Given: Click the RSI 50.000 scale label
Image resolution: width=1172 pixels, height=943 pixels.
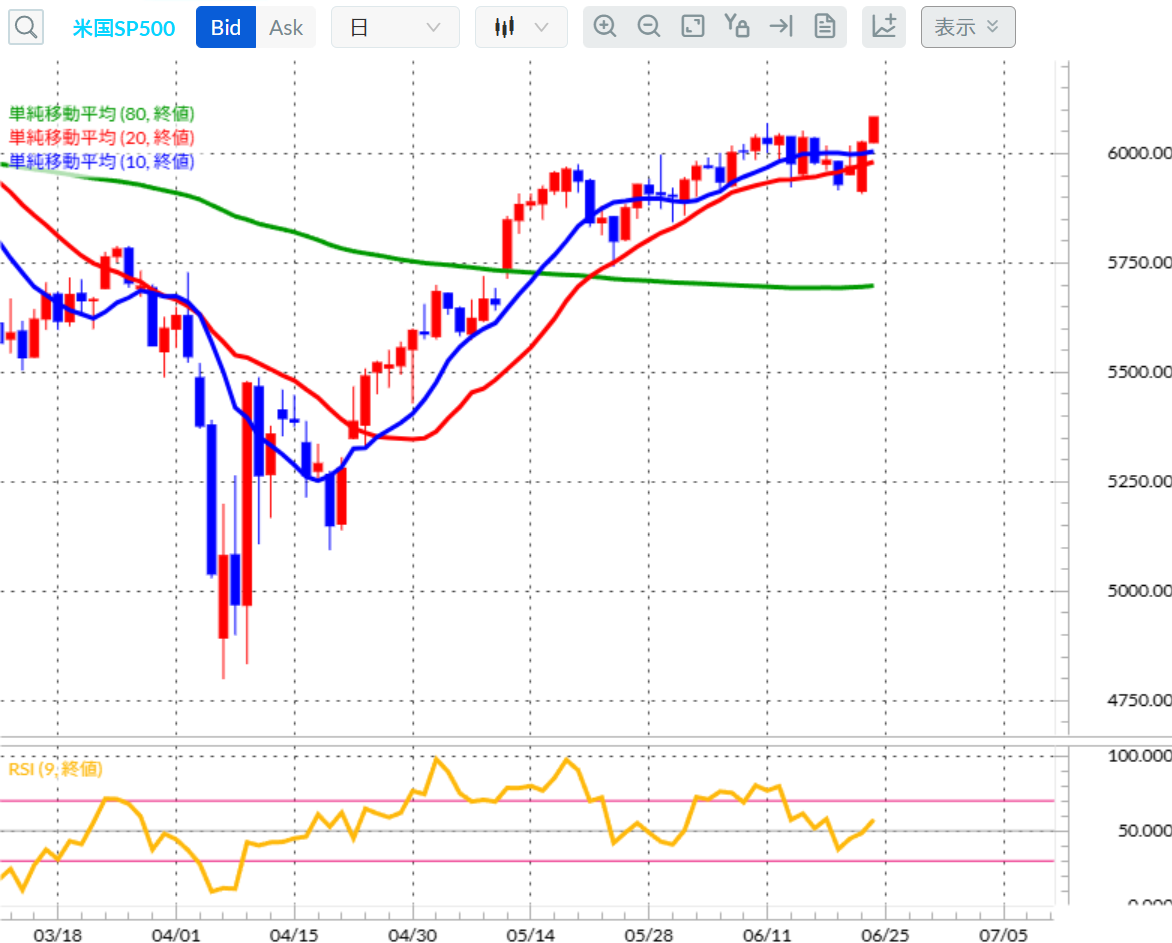Looking at the screenshot, I should (1144, 831).
